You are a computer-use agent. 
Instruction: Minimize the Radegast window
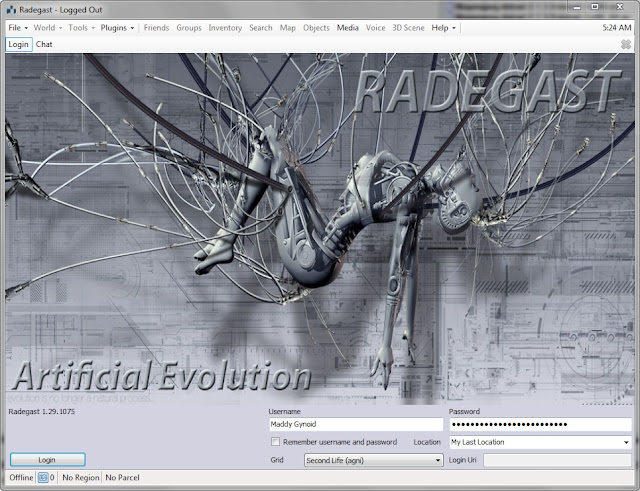click(577, 7)
